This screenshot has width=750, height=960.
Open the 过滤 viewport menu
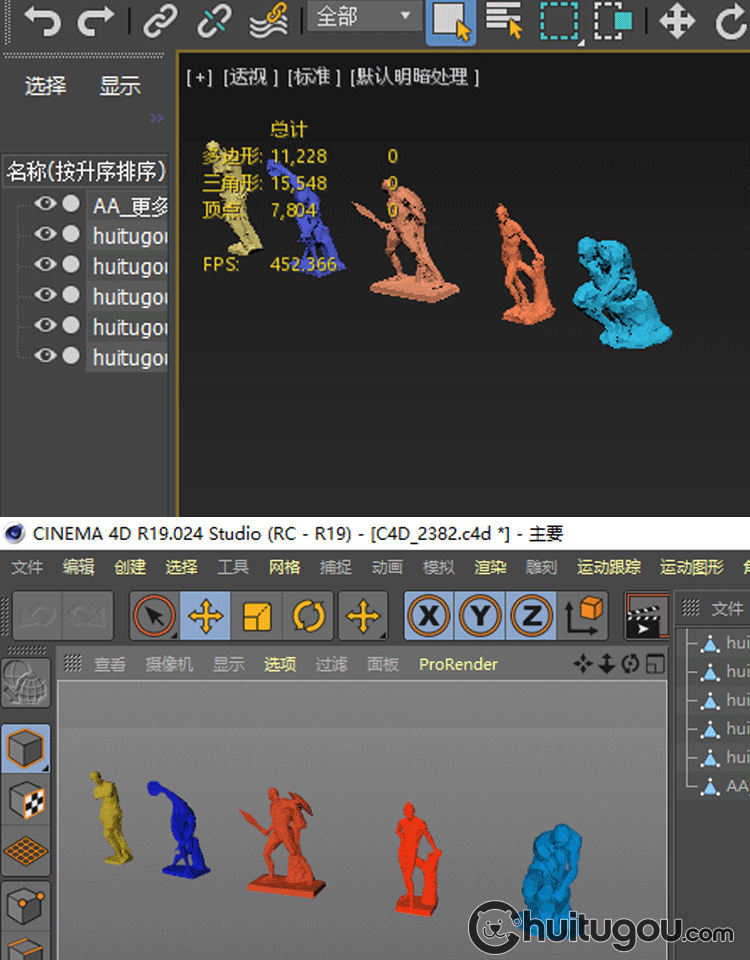click(x=331, y=664)
